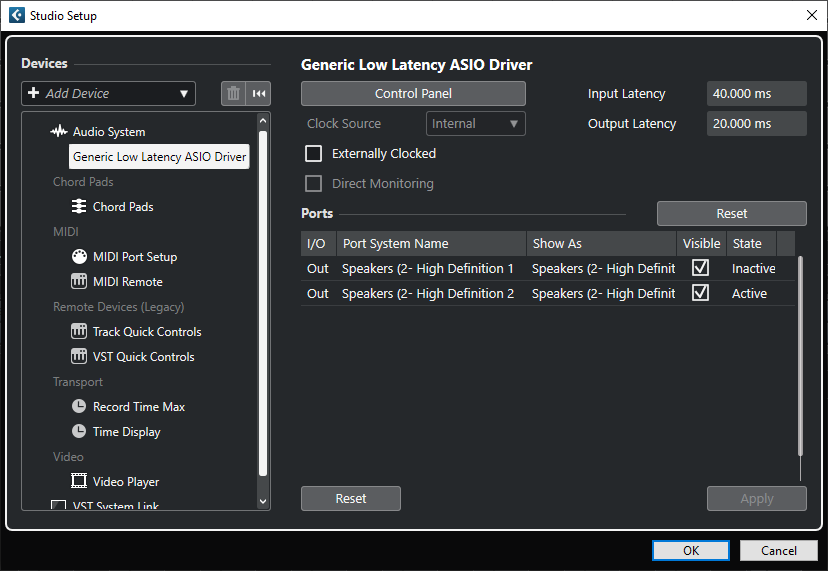828x571 pixels.
Task: Click the reset devices rewind icon
Action: click(x=258, y=93)
